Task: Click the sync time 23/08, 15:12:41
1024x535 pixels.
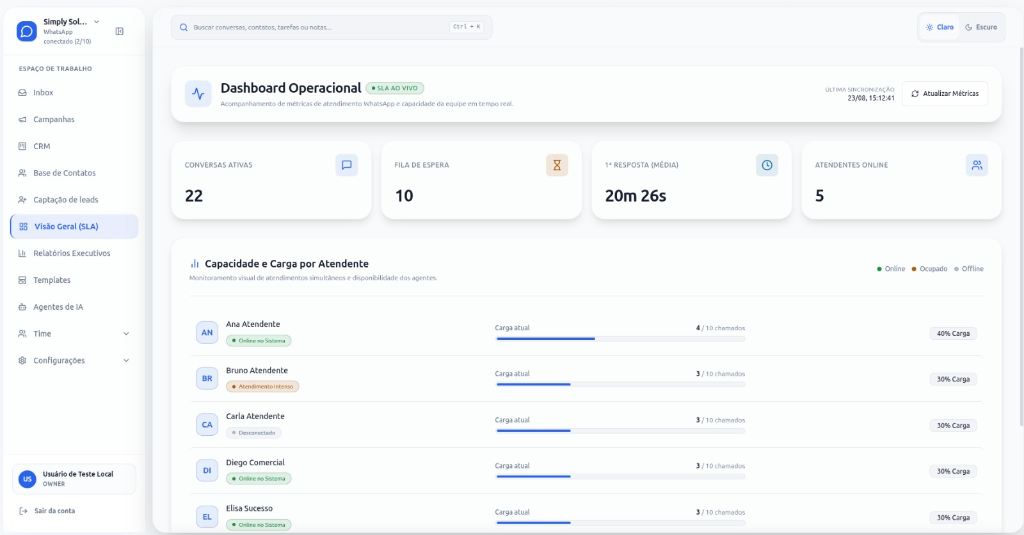Action: click(x=871, y=98)
